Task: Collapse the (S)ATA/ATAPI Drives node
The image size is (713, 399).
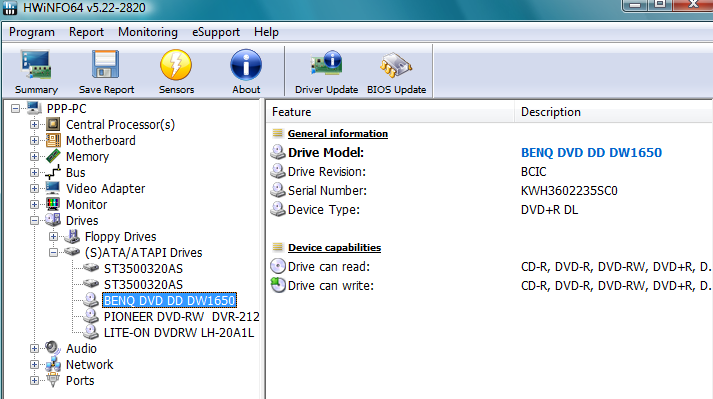Action: pyautogui.click(x=53, y=252)
